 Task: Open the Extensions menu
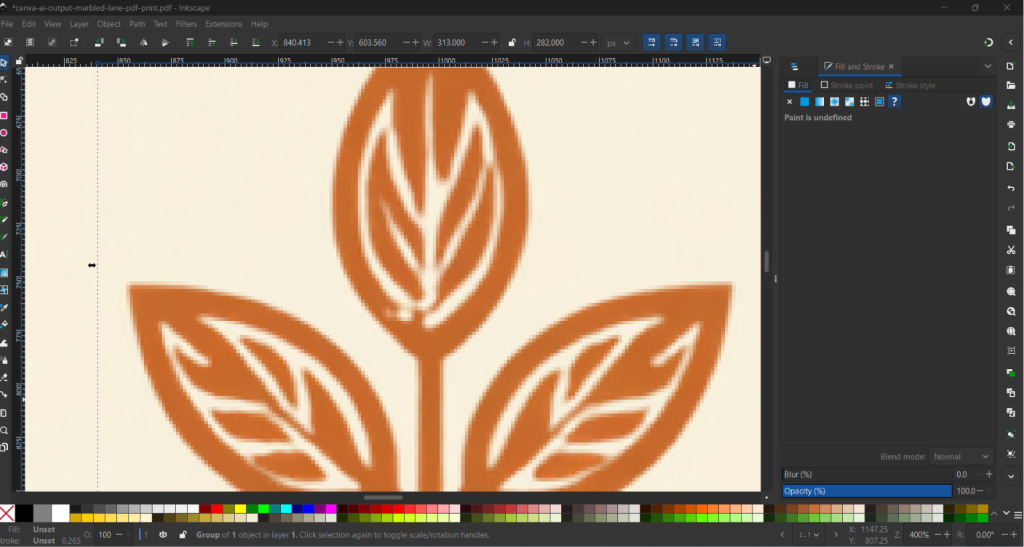223,24
